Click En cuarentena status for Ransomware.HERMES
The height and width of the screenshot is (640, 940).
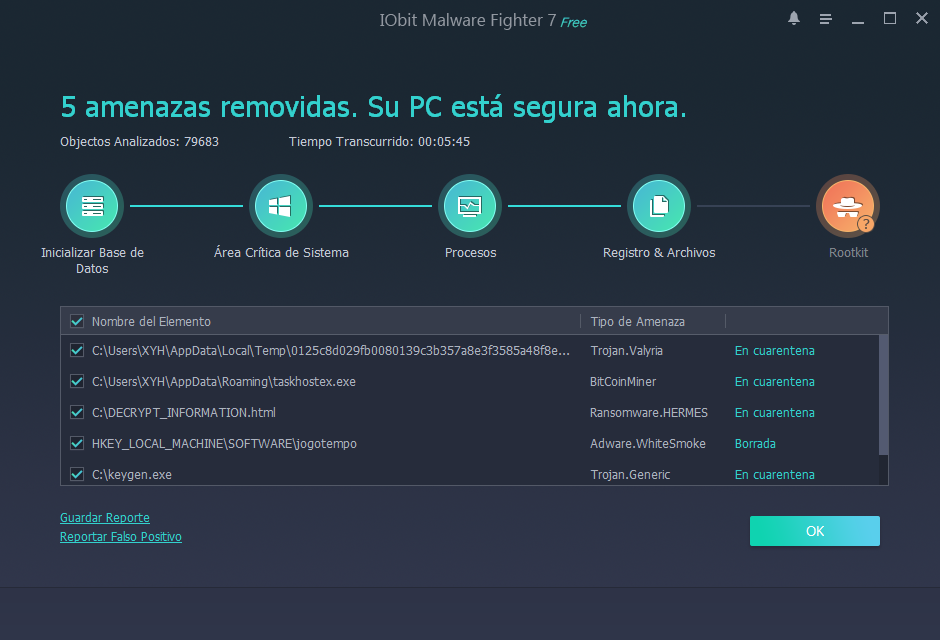(775, 412)
